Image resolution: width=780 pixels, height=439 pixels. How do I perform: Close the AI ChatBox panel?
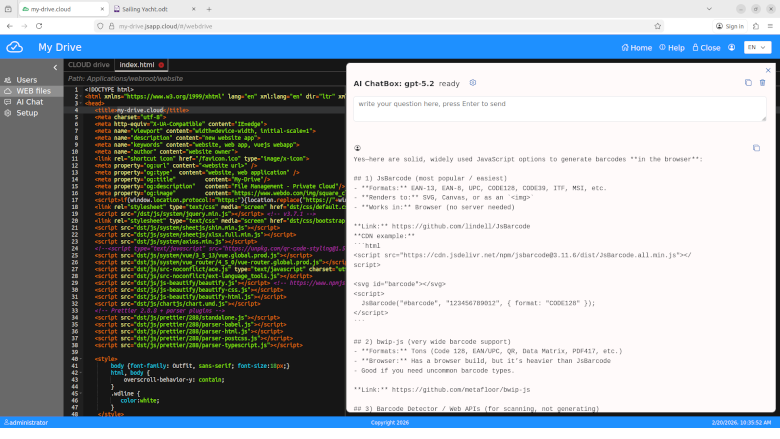pyautogui.click(x=768, y=70)
